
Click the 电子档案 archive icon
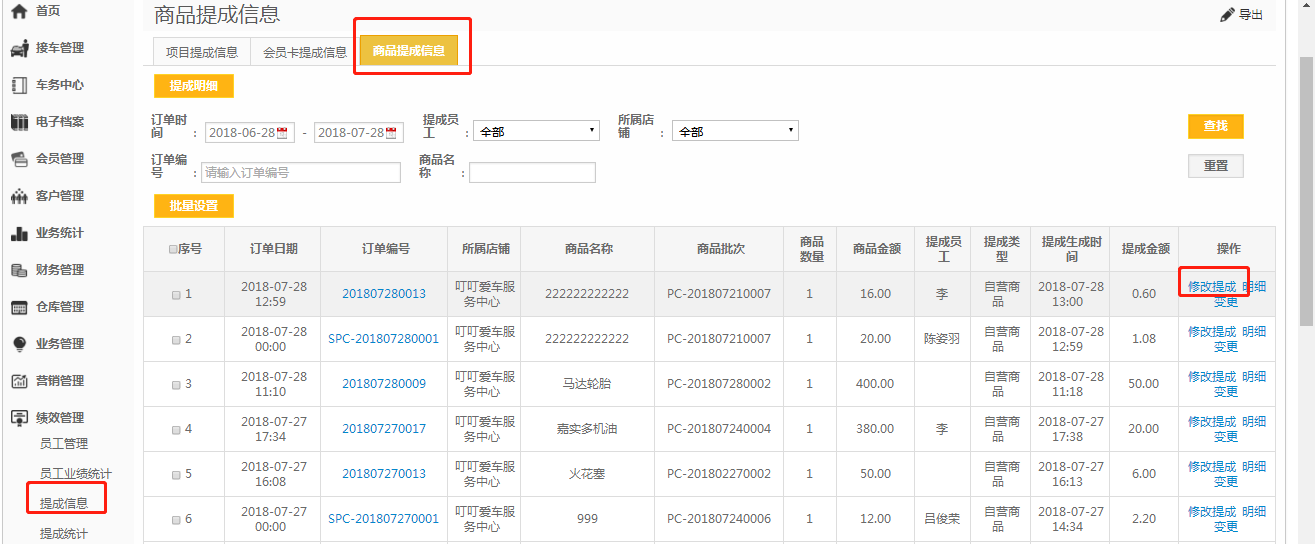point(18,122)
